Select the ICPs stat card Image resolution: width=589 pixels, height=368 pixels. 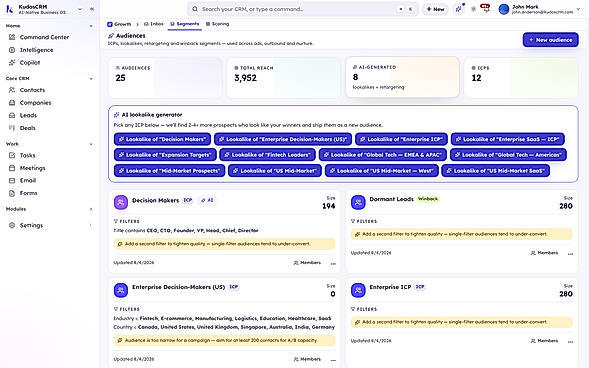[x=521, y=78]
